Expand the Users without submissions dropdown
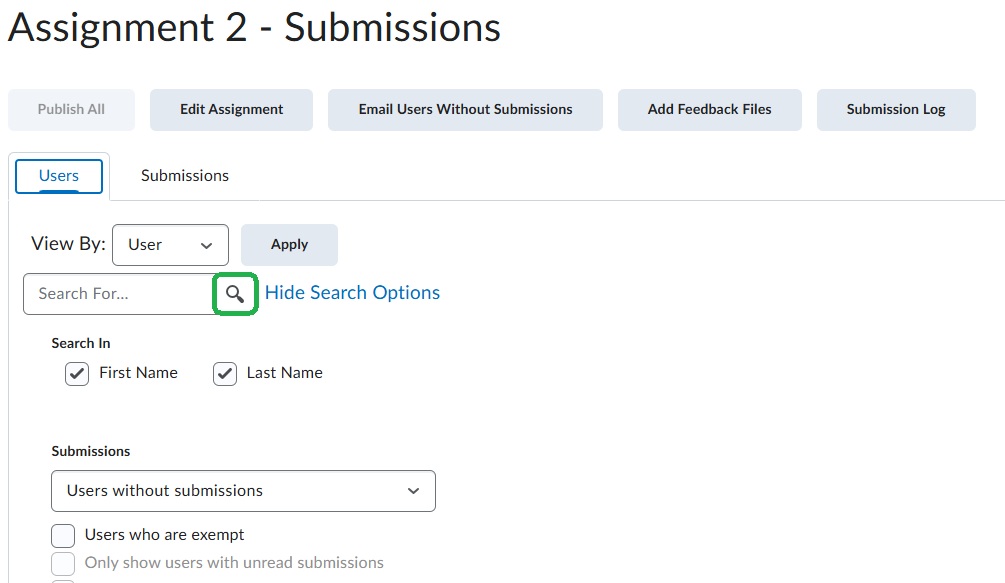Screen dimensions: 1005x583 click(x=243, y=491)
